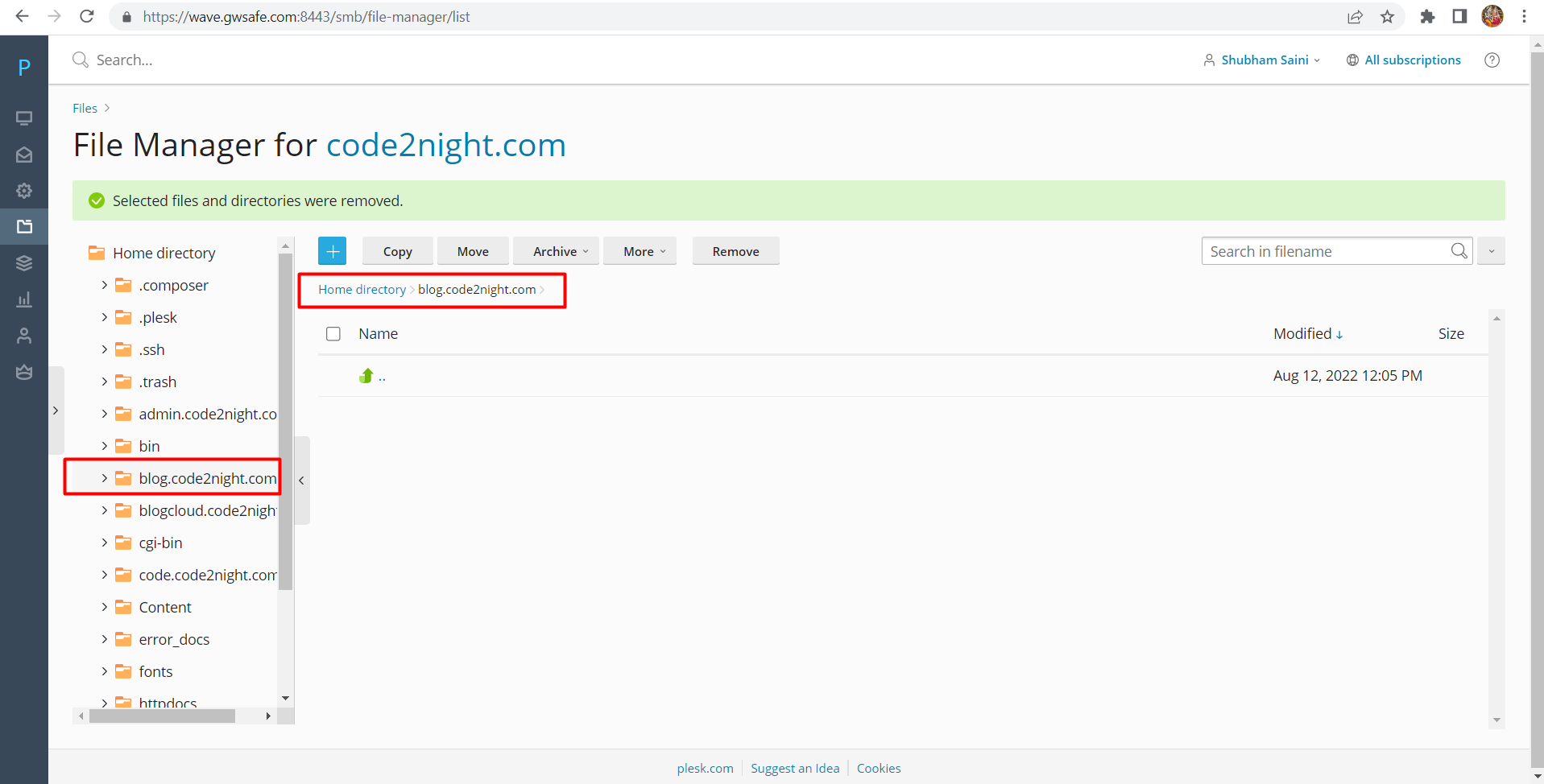This screenshot has width=1544, height=784.
Task: Open the Files sidebar icon
Action: pyautogui.click(x=24, y=227)
